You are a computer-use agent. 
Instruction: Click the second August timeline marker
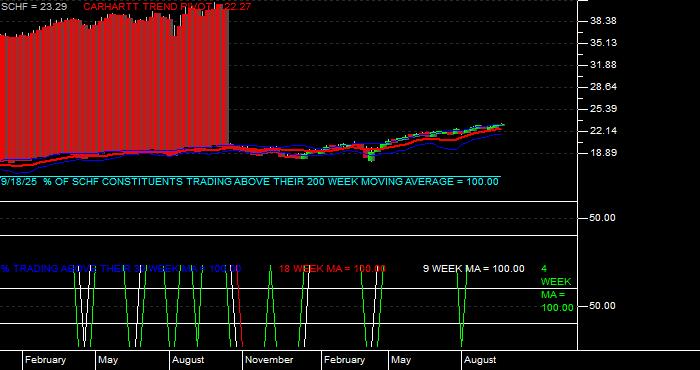coord(480,360)
